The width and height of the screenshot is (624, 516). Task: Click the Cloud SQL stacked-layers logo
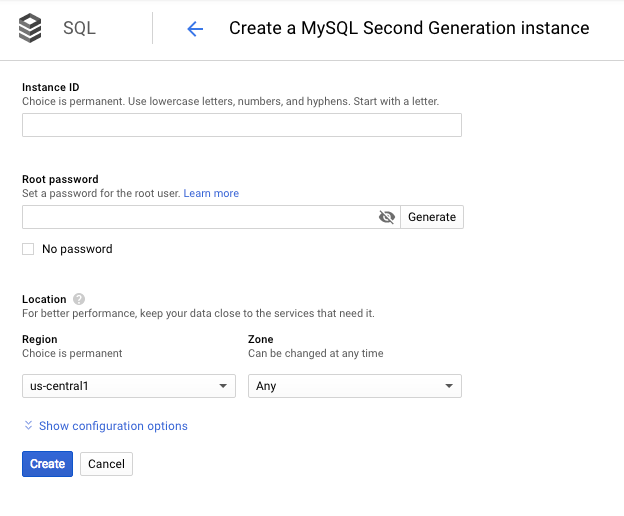[x=30, y=28]
